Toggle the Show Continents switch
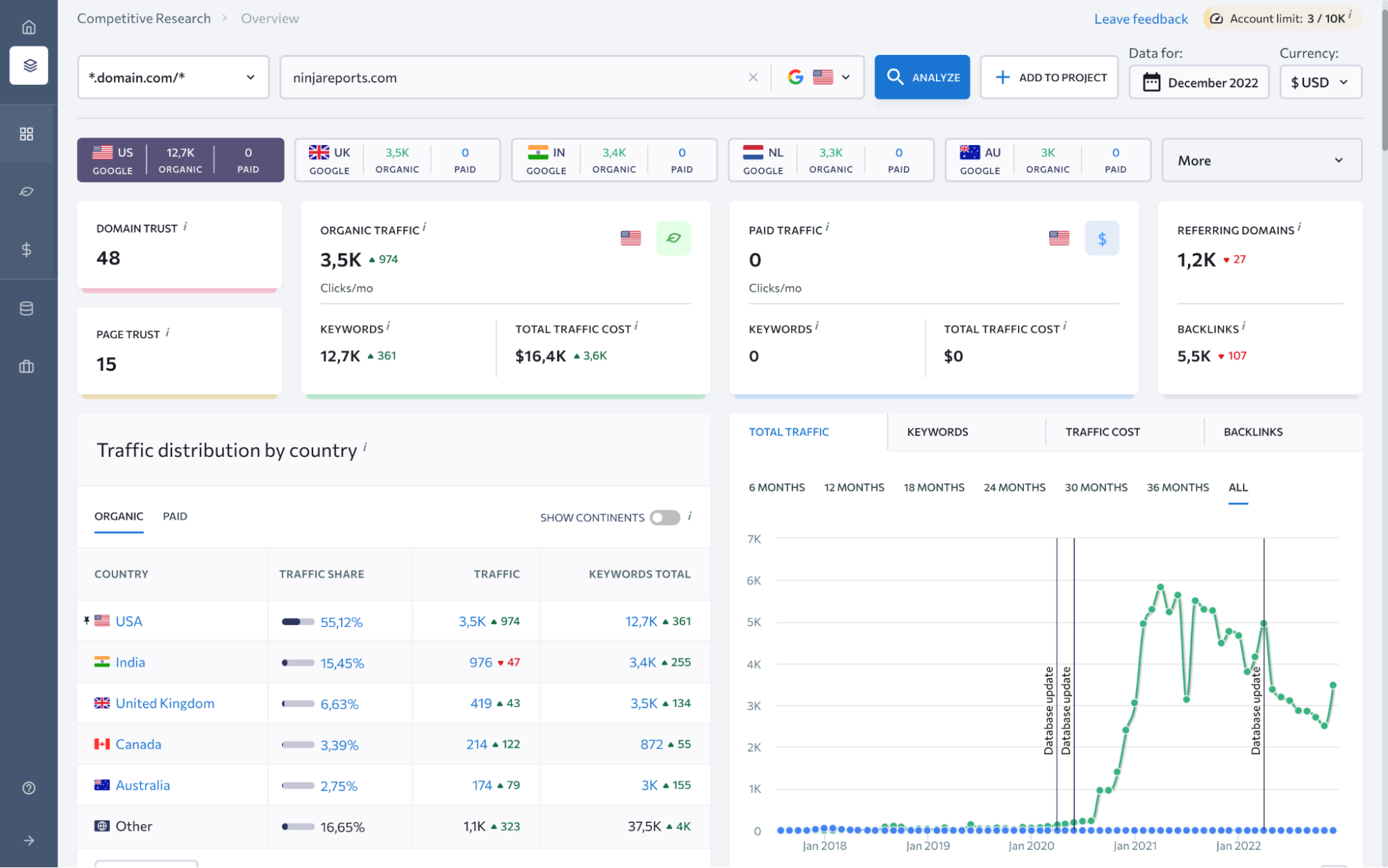The width and height of the screenshot is (1388, 868). click(x=664, y=518)
